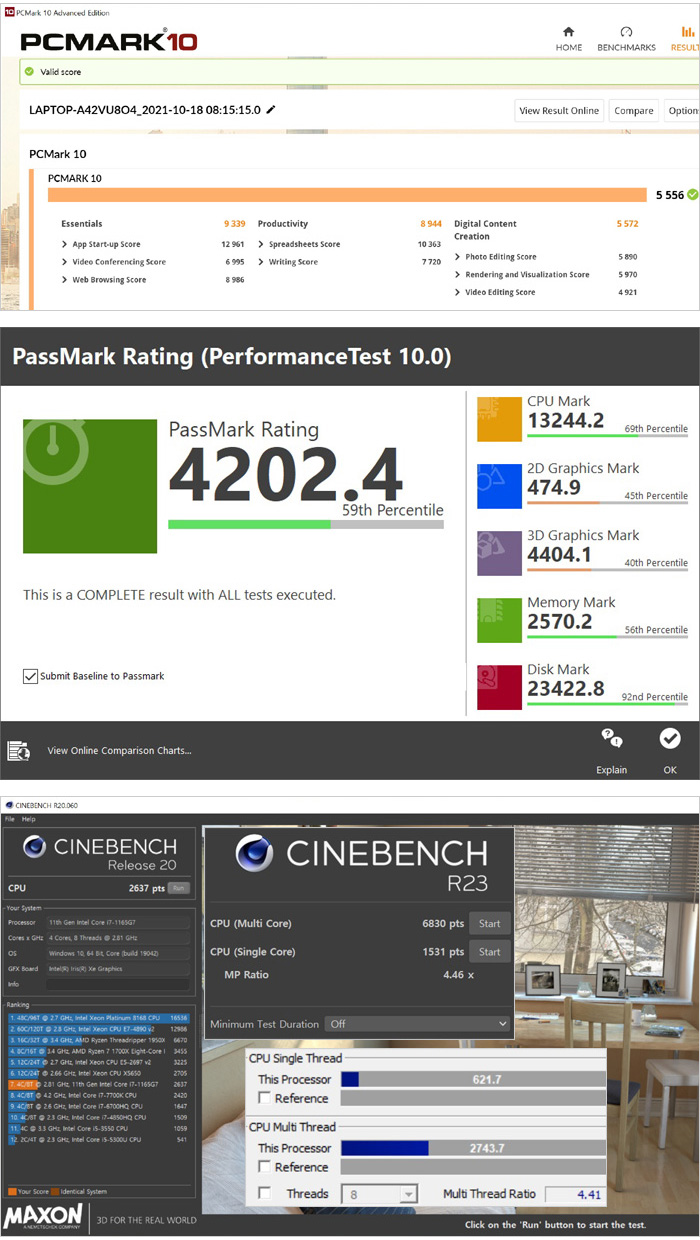700x1240 pixels.
Task: Expand Writing Score details
Action: [x=262, y=262]
